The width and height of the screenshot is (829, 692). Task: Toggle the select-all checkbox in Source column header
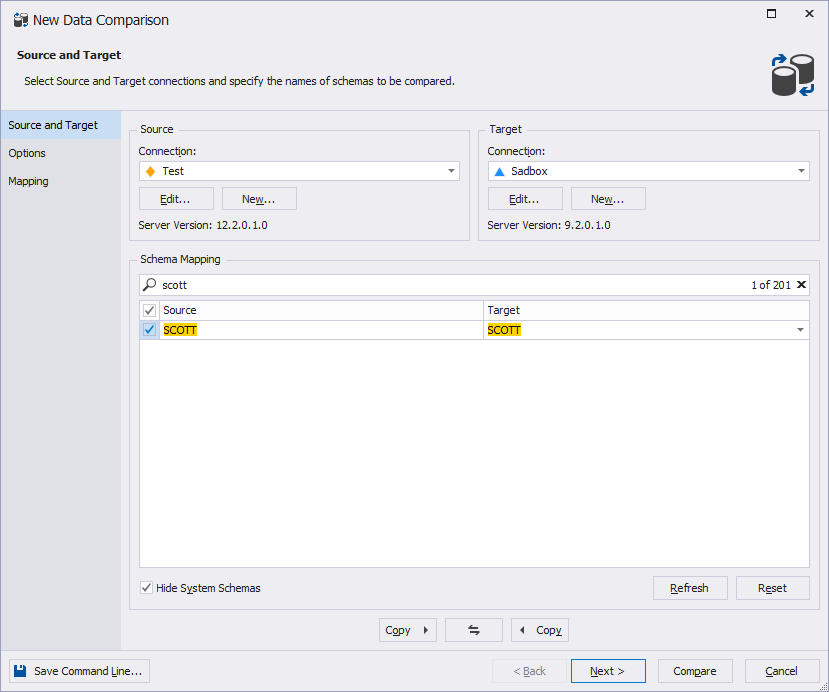tap(149, 310)
